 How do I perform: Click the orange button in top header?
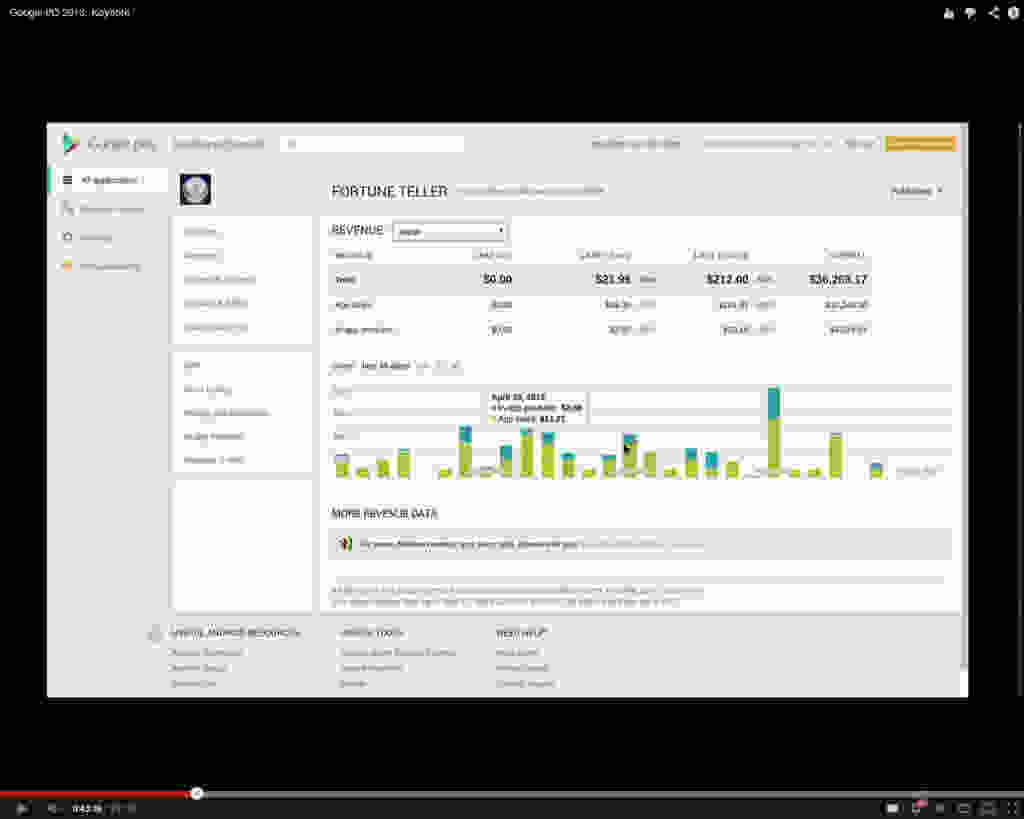click(x=919, y=144)
